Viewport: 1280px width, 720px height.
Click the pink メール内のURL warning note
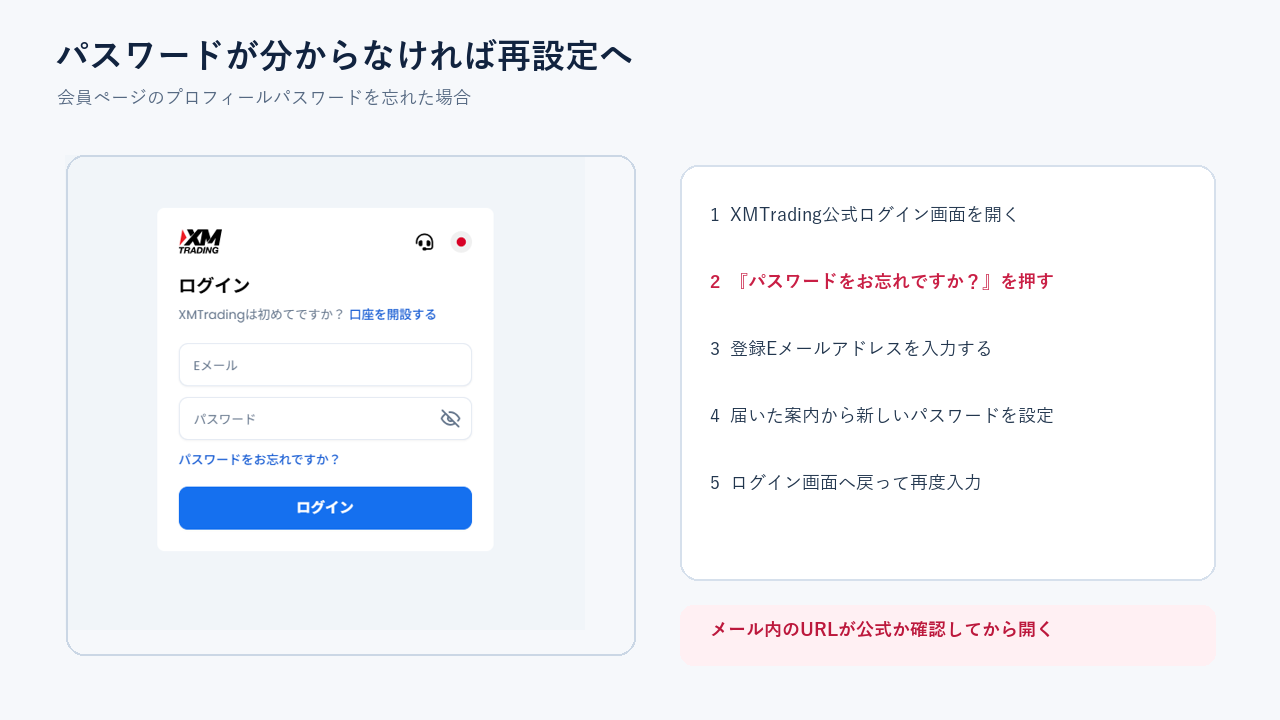[x=948, y=635]
